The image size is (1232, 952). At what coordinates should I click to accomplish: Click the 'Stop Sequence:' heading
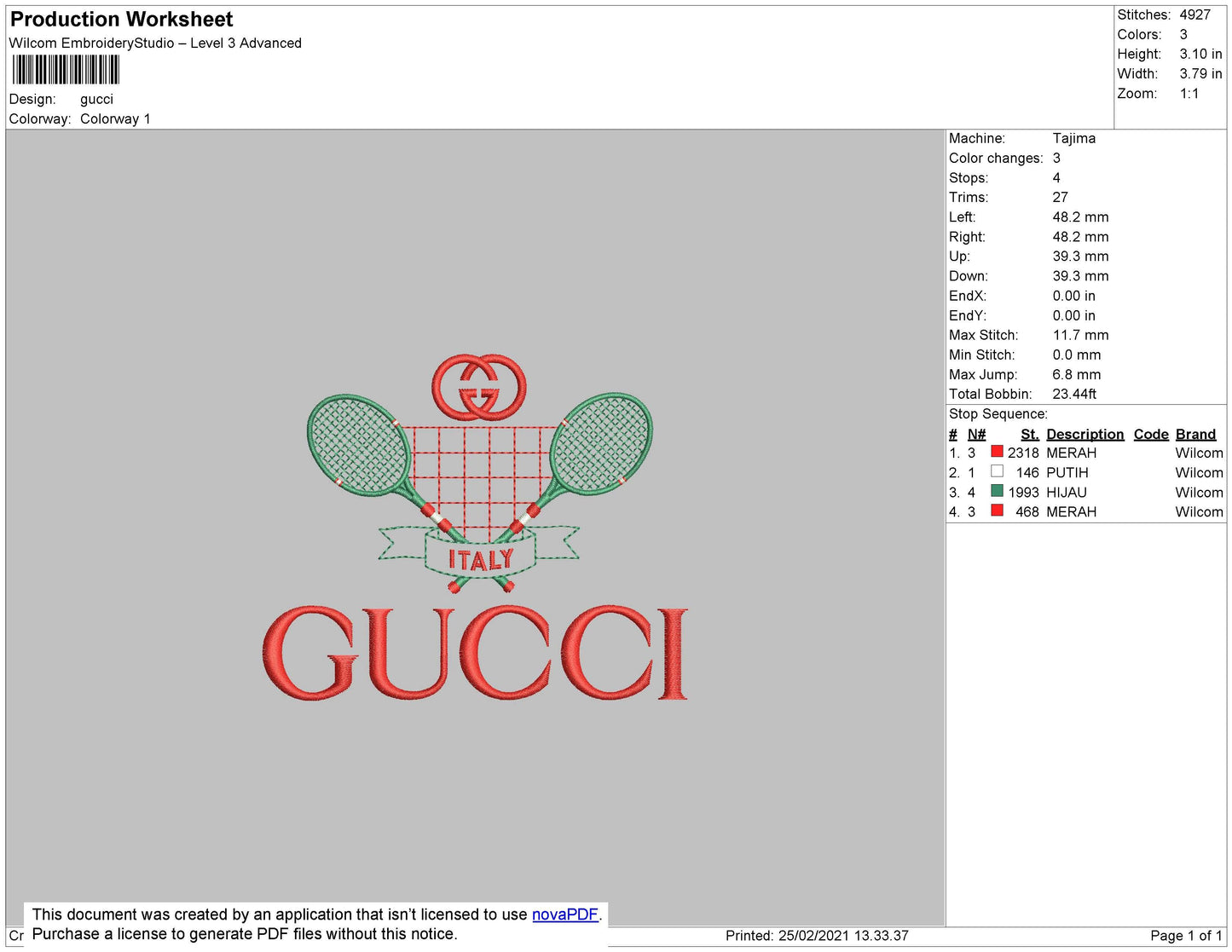click(998, 414)
